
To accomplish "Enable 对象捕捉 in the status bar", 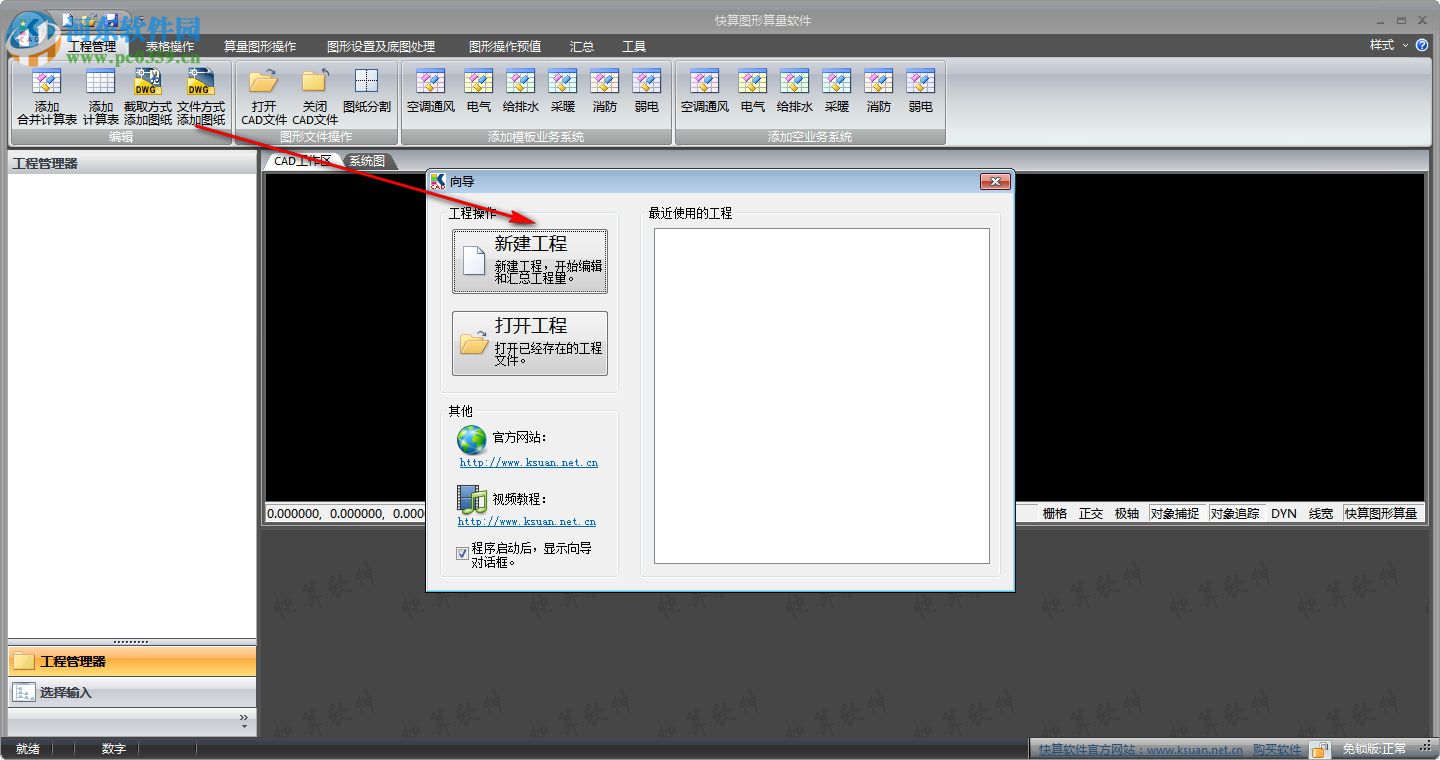I will 1174,513.
